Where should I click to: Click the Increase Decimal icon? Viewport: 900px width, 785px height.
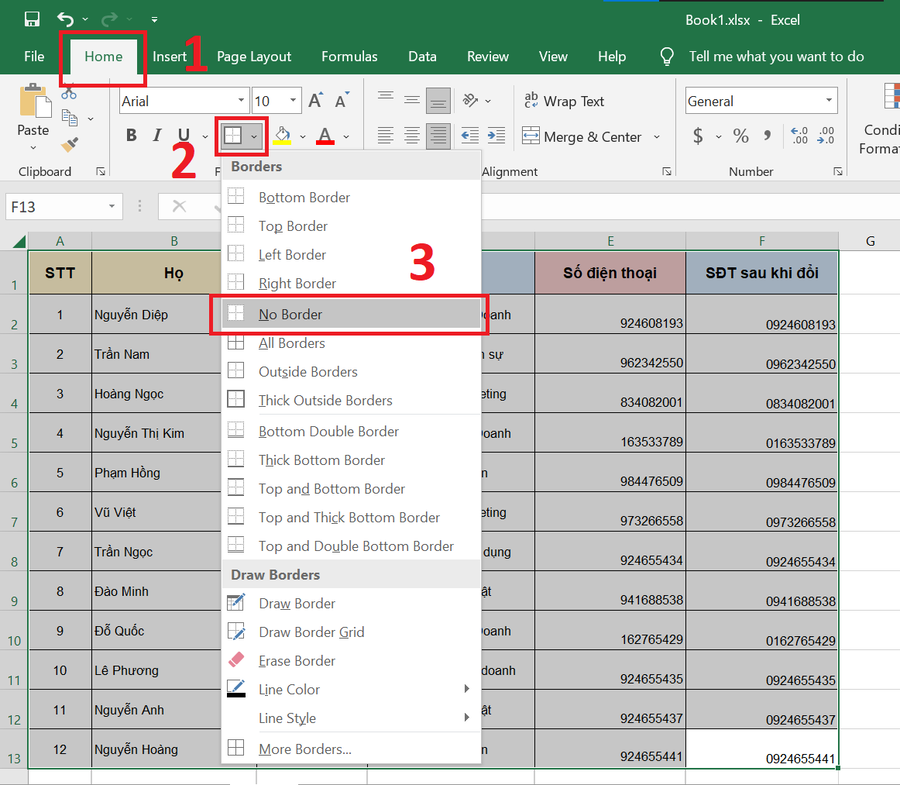click(x=799, y=136)
